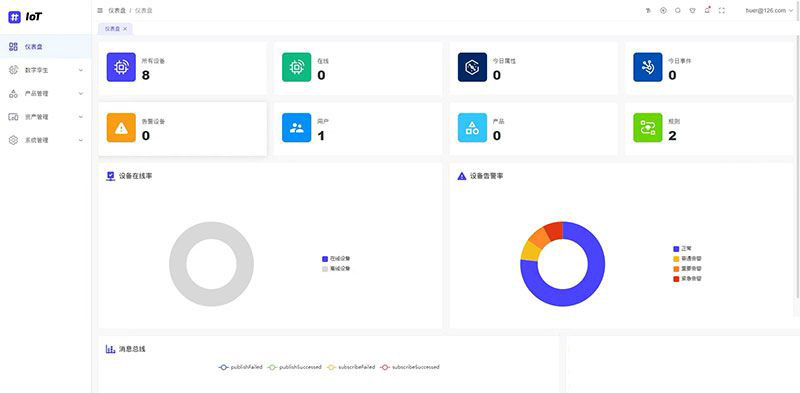
Task: Toggle yellow alarm legend item
Action: pyautogui.click(x=687, y=259)
